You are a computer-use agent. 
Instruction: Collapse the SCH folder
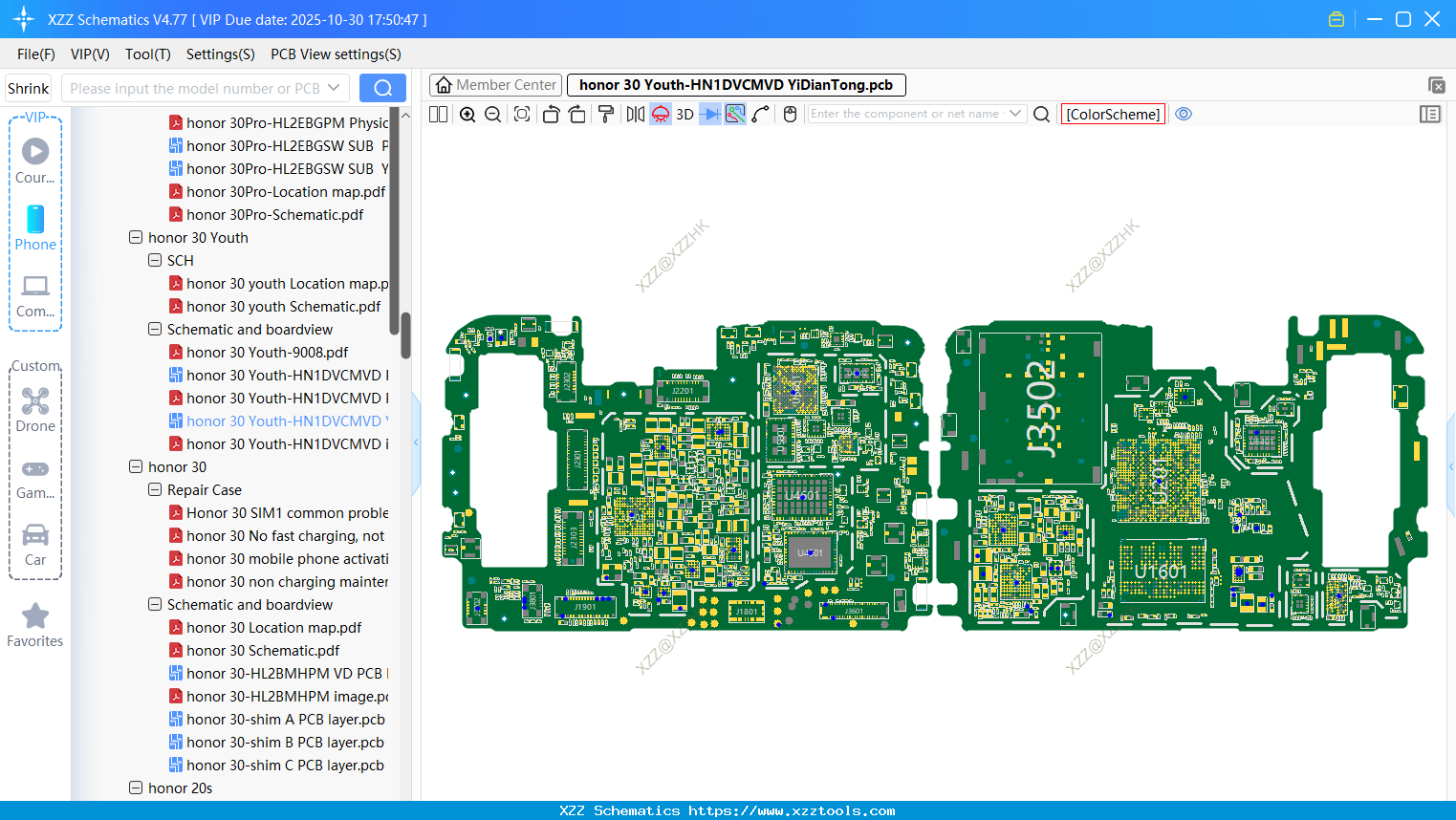click(x=155, y=260)
